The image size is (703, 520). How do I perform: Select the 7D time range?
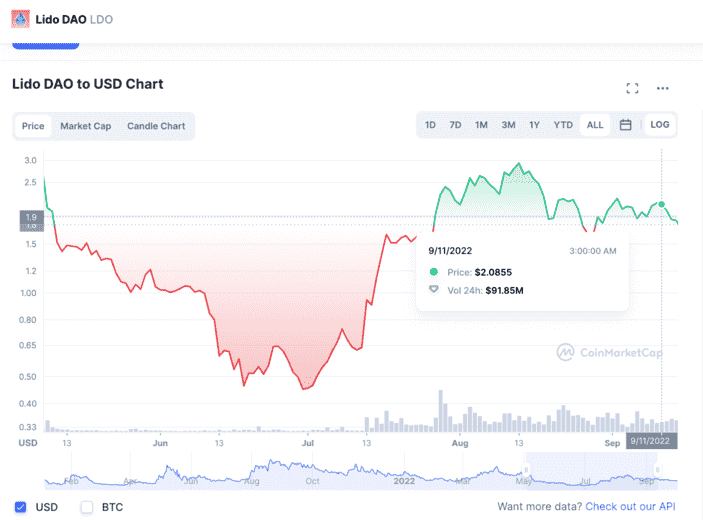(x=456, y=125)
